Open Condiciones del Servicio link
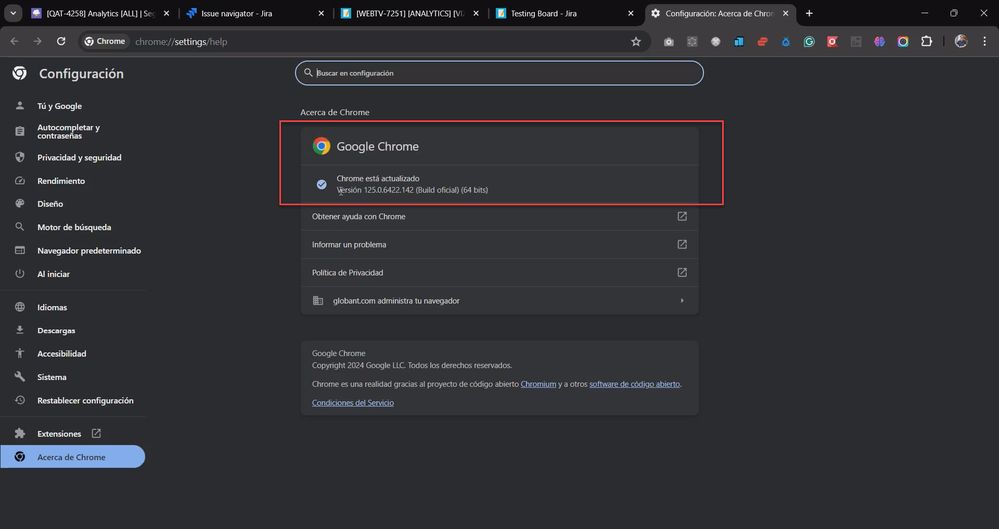 353,403
